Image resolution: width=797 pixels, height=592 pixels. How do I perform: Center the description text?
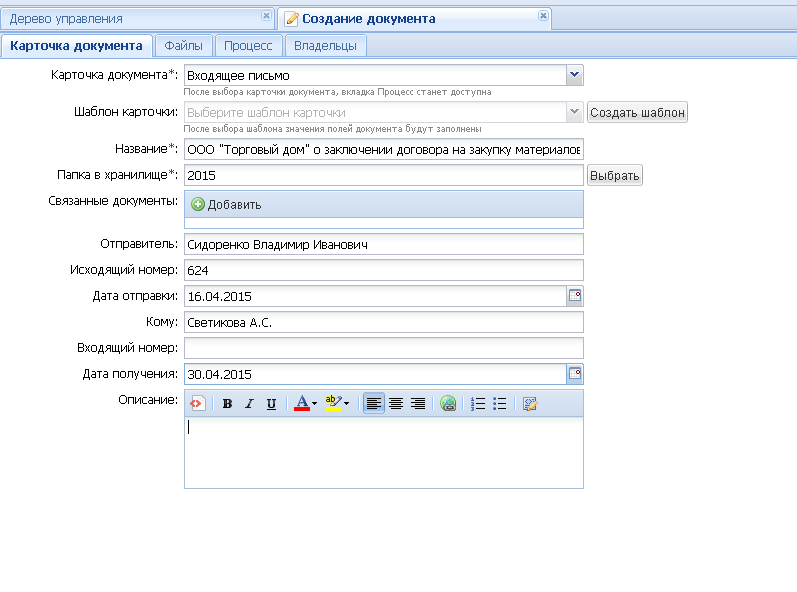pos(396,404)
